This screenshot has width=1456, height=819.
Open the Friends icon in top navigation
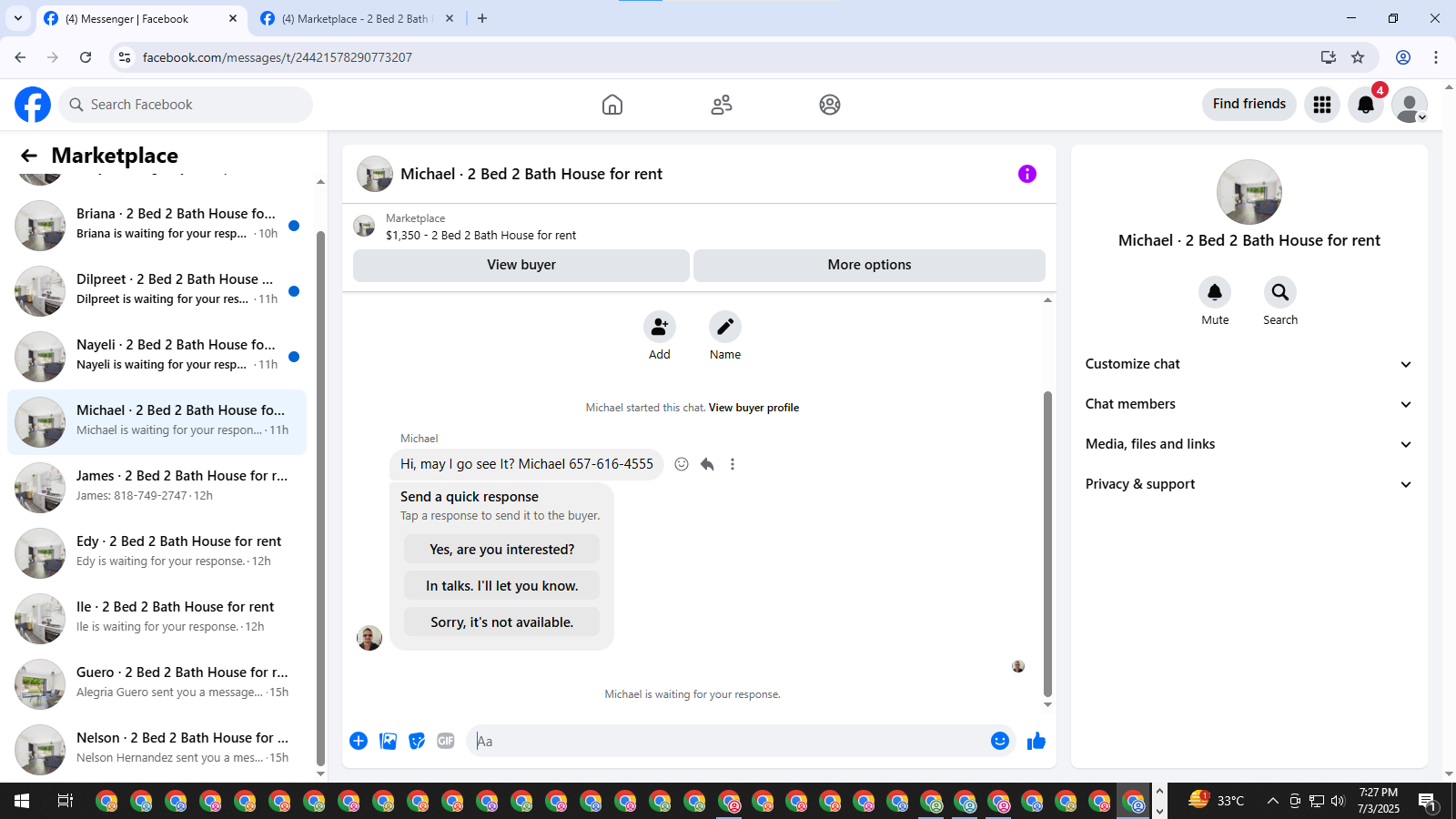[x=722, y=105]
